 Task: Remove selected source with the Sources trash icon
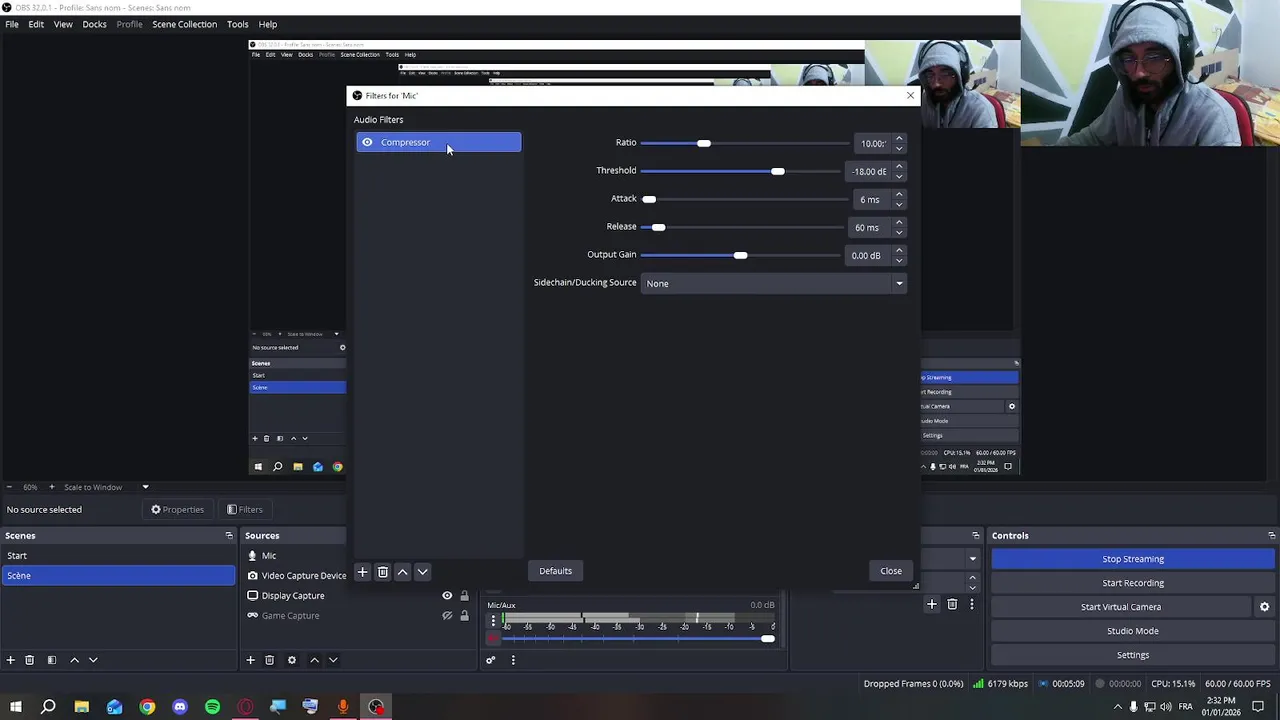pos(269,660)
